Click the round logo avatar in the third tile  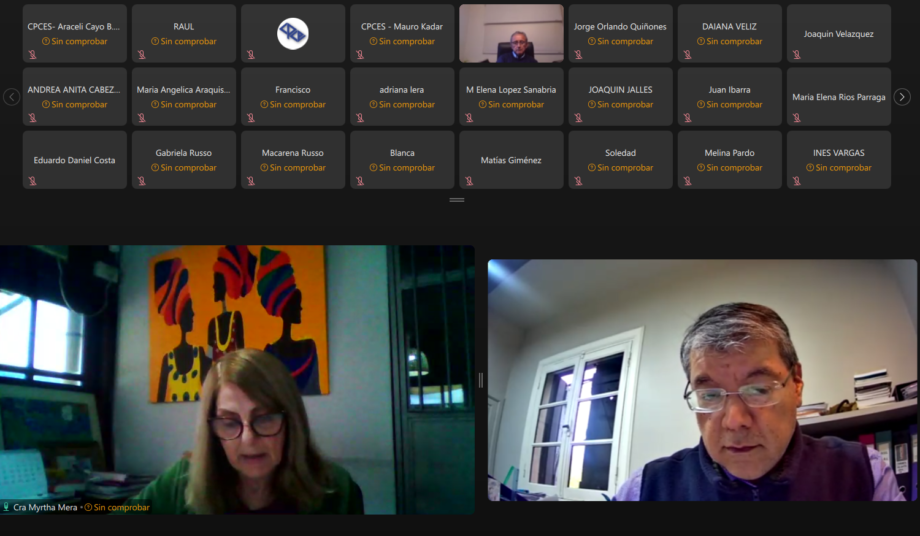293,33
